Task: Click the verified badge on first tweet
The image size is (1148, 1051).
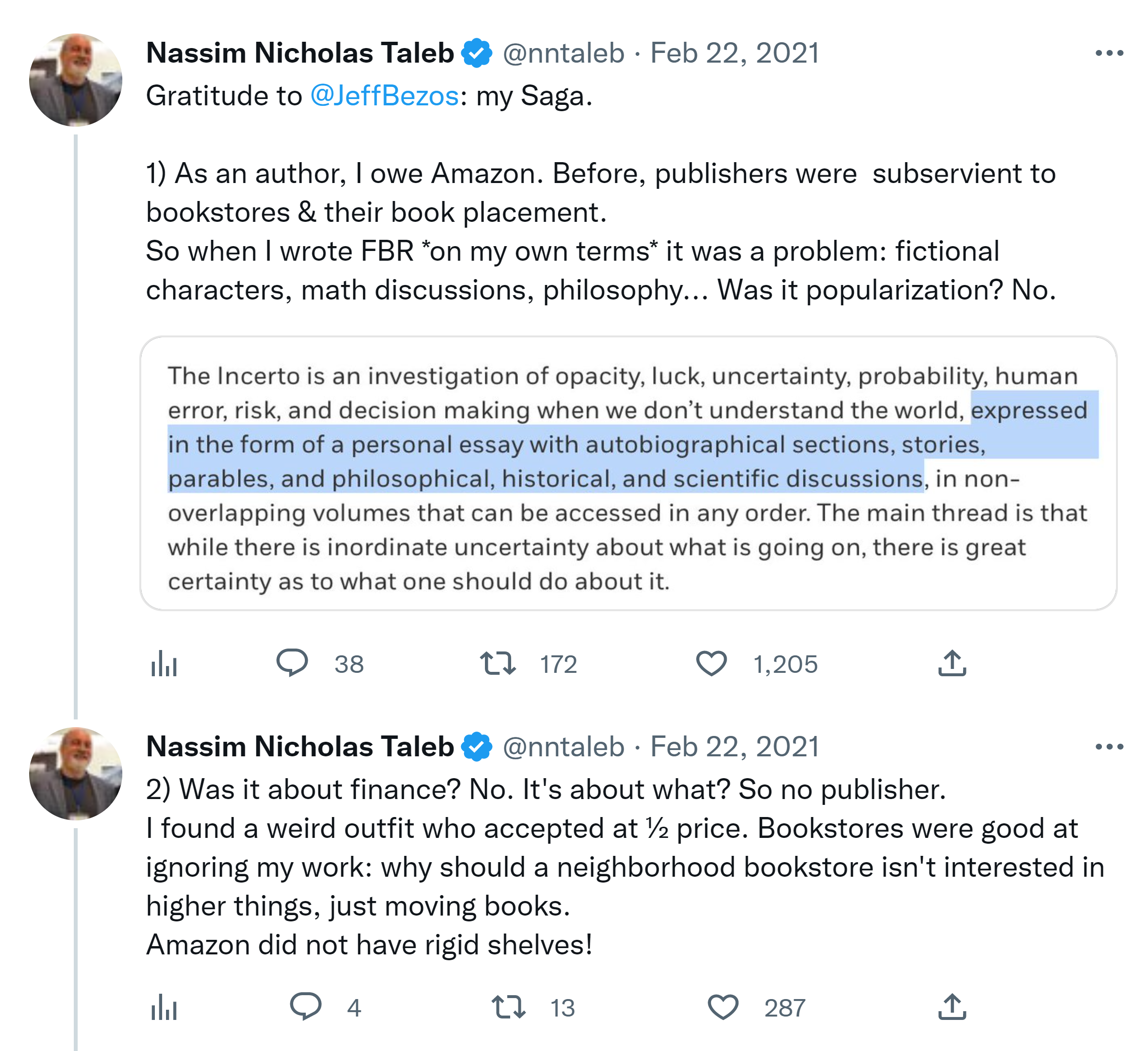Action: pos(477,53)
